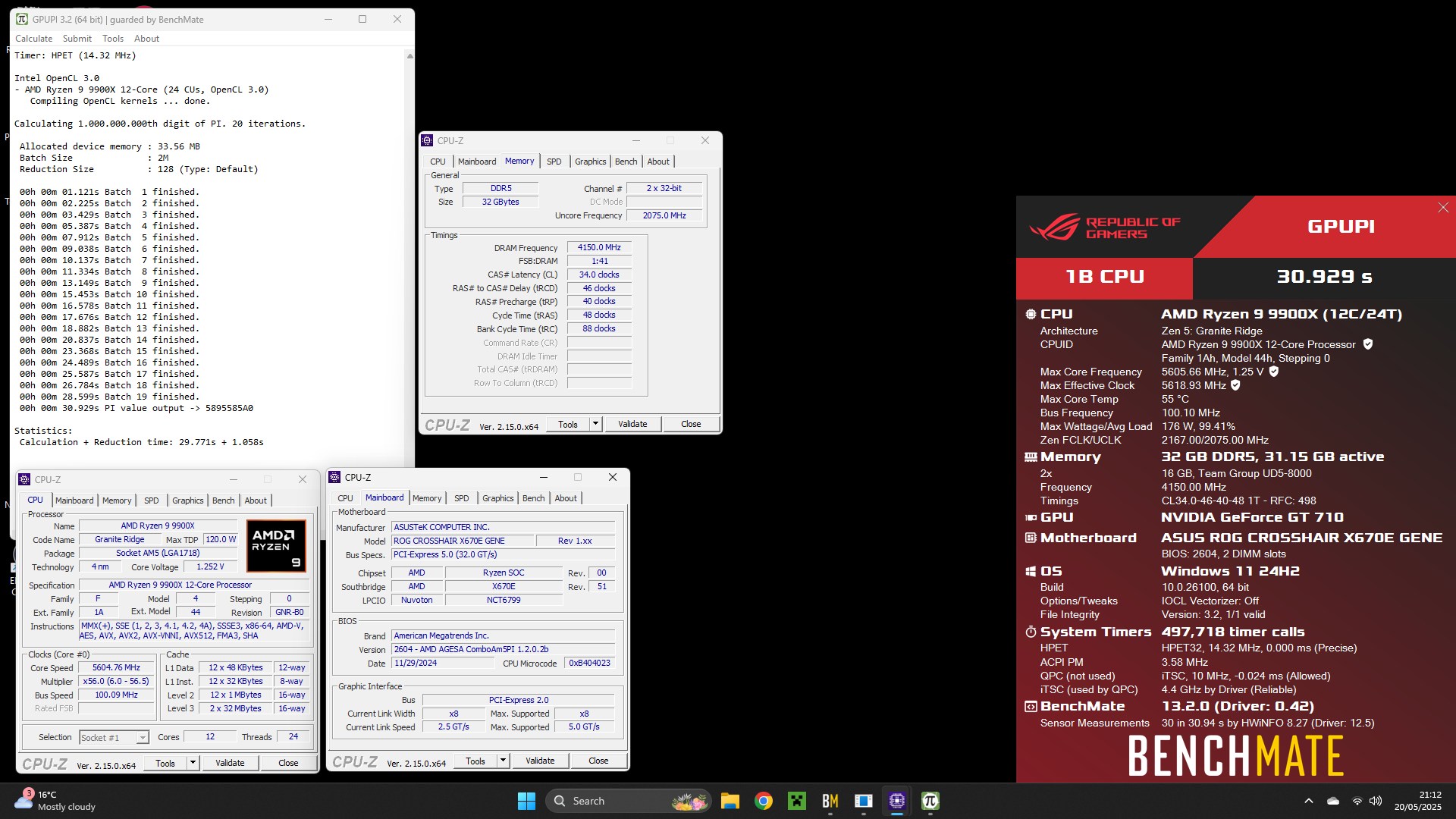Show hidden system tray icons

[1309, 801]
